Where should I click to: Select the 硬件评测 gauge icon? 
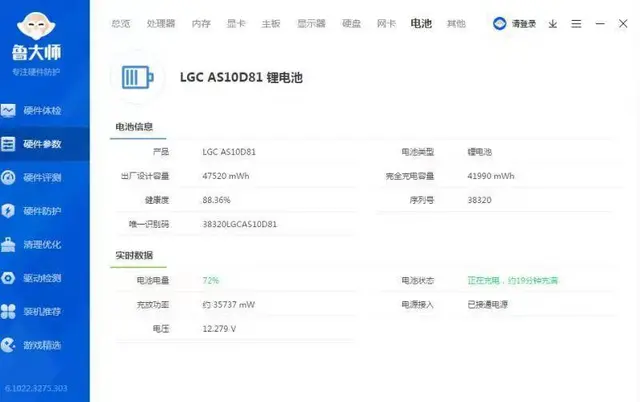[x=8, y=178]
